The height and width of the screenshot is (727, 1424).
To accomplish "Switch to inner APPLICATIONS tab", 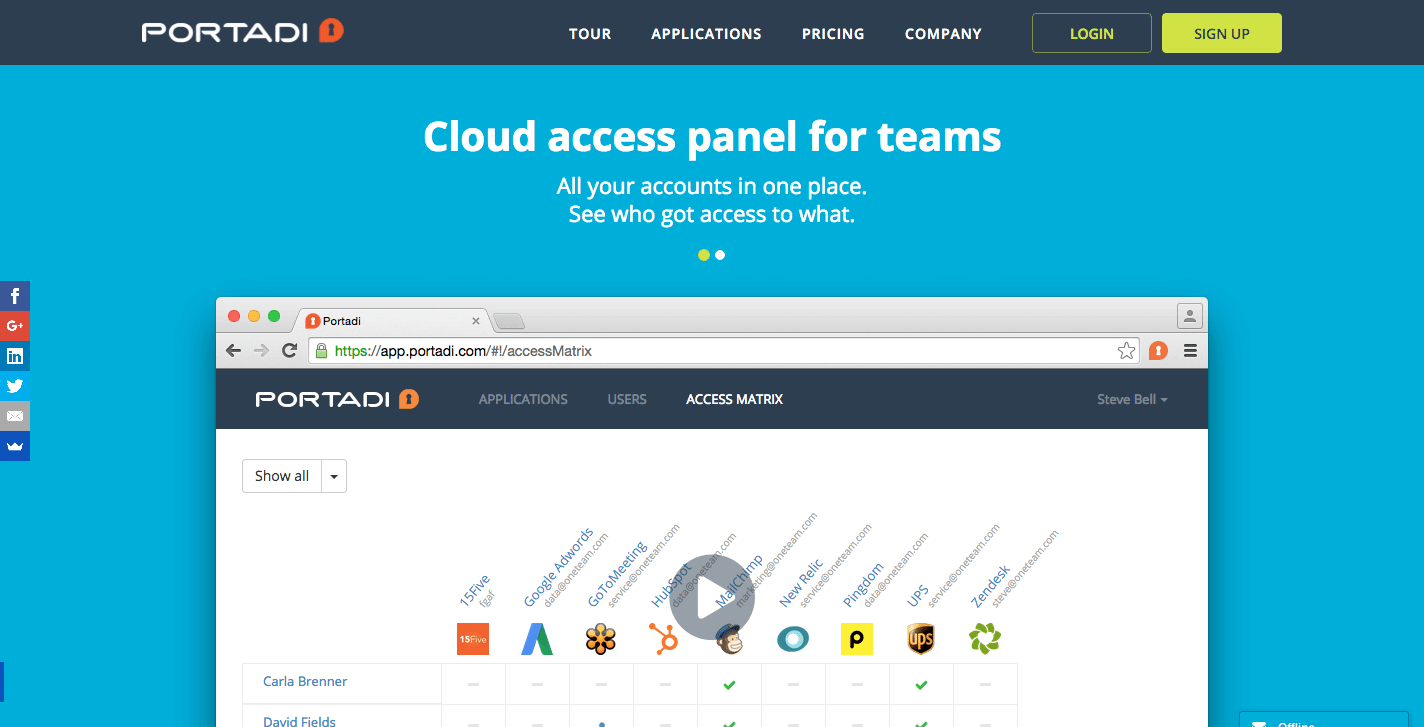I will point(523,399).
